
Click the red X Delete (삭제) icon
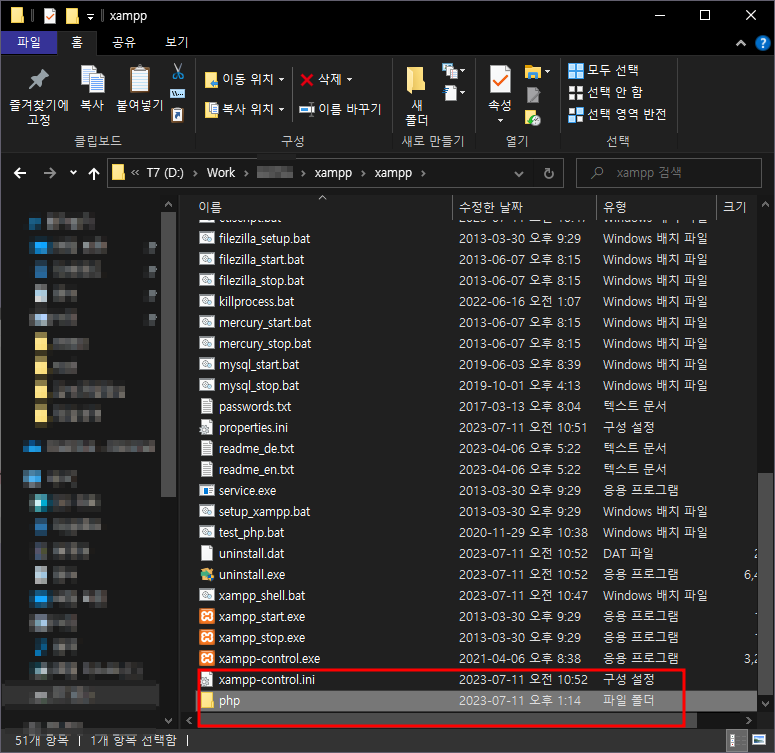point(307,80)
